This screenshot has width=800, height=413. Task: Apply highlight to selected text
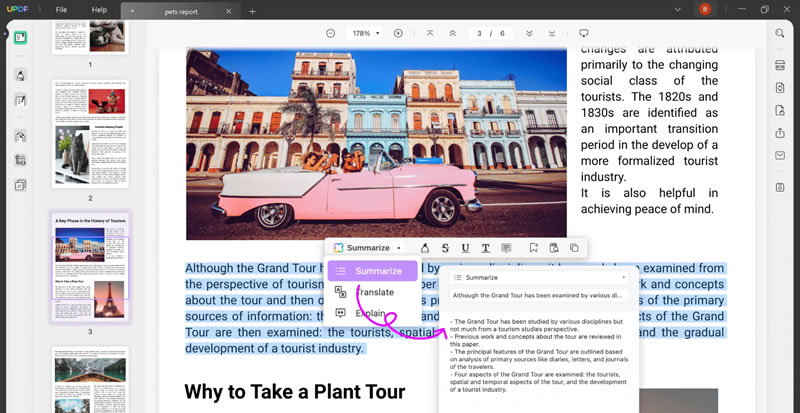click(x=424, y=248)
